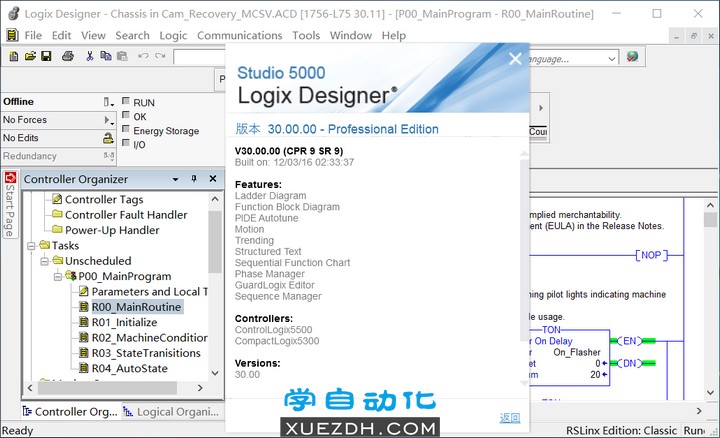
Task: Click the Copy toolbar icon
Action: tap(106, 56)
